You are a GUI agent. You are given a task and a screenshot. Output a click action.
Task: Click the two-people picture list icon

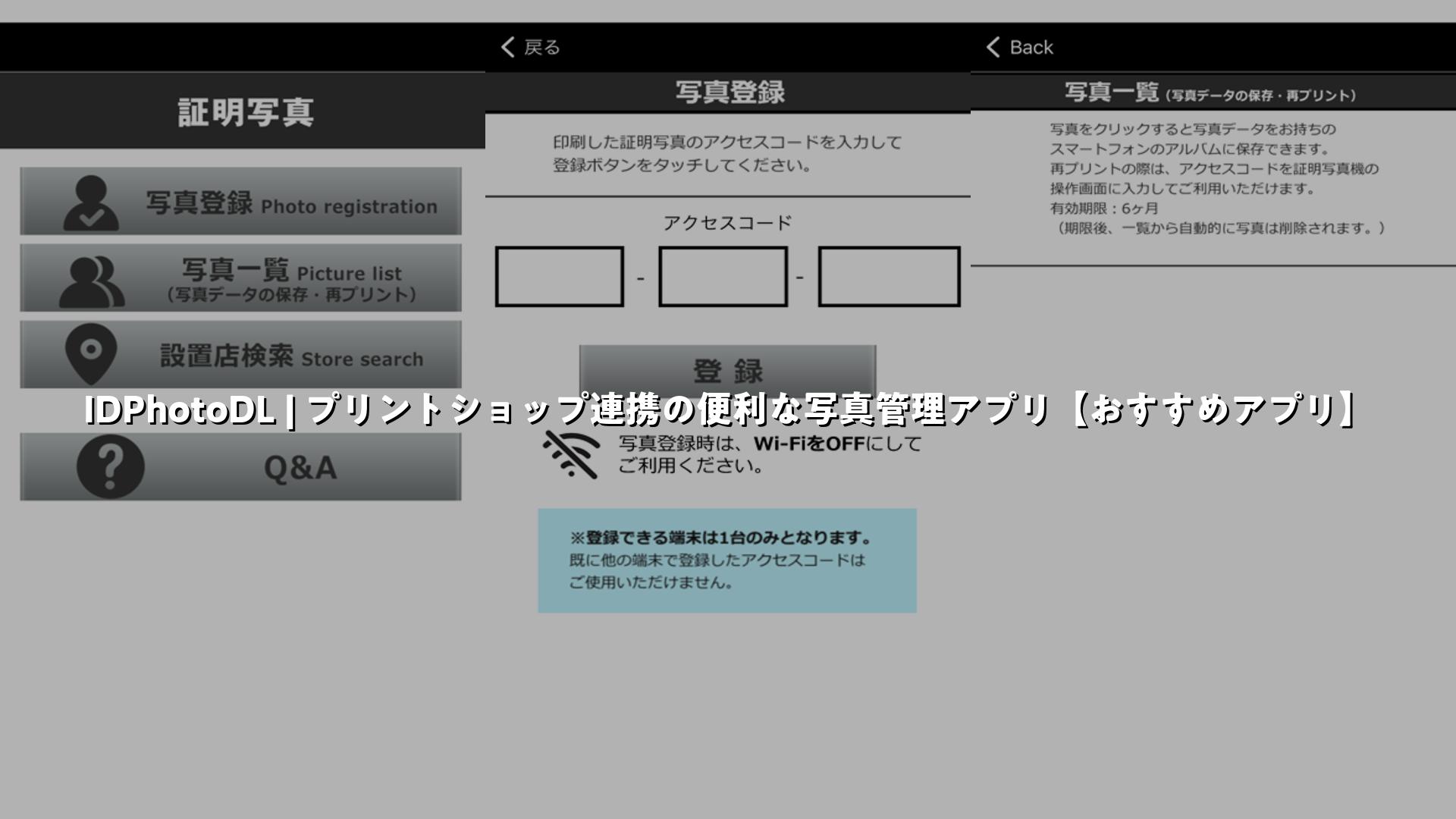coord(92,281)
